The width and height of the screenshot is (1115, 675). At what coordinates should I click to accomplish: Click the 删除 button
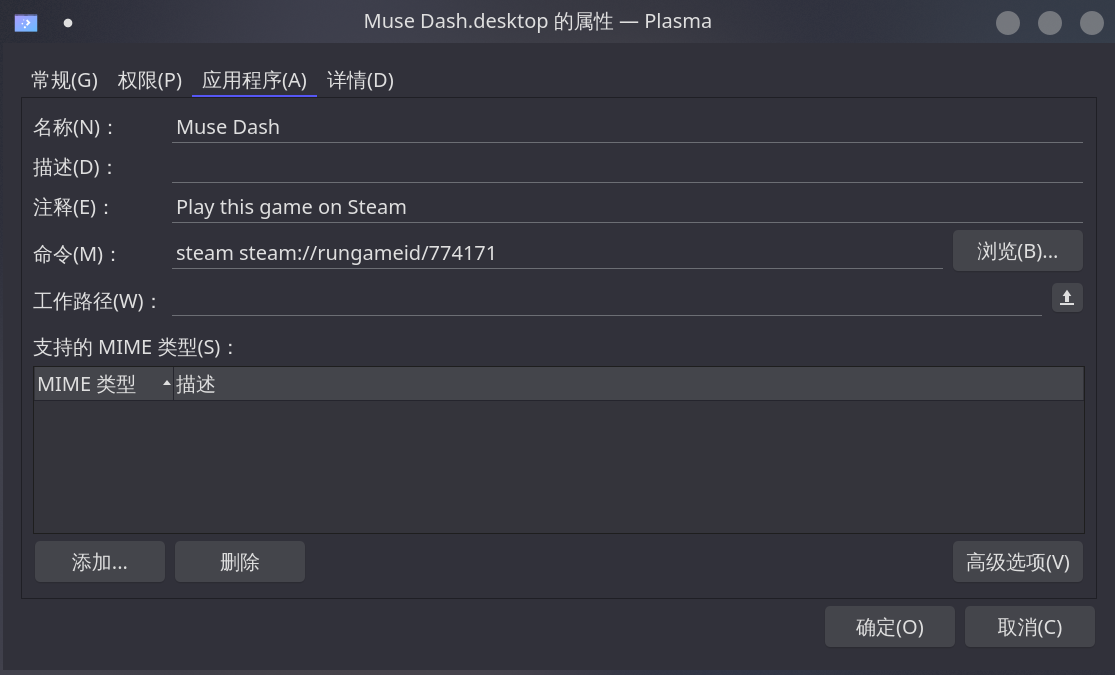pyautogui.click(x=239, y=561)
